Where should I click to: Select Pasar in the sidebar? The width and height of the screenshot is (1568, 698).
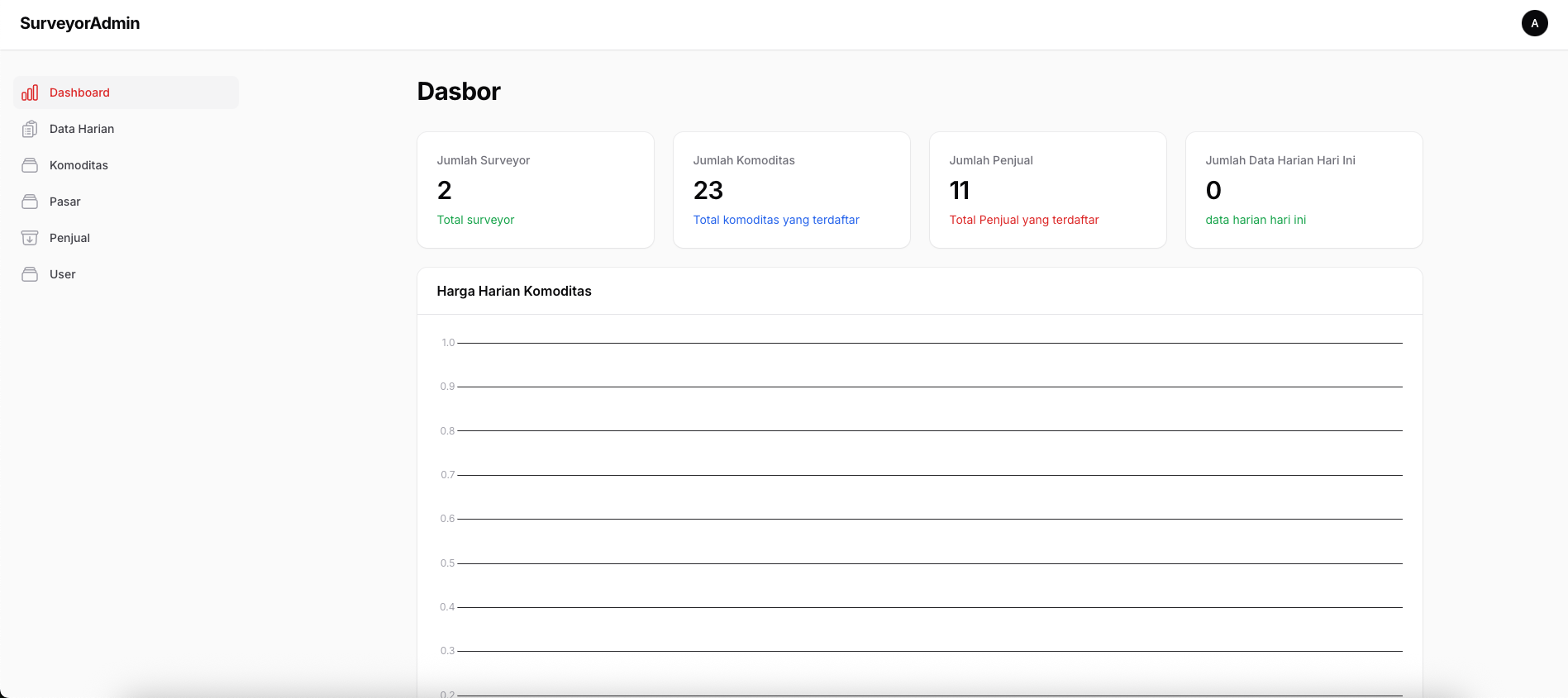click(x=65, y=202)
